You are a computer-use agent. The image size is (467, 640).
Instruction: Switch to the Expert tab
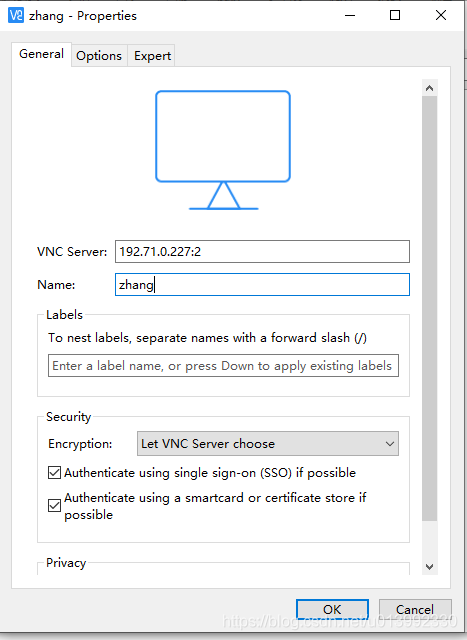pyautogui.click(x=152, y=56)
